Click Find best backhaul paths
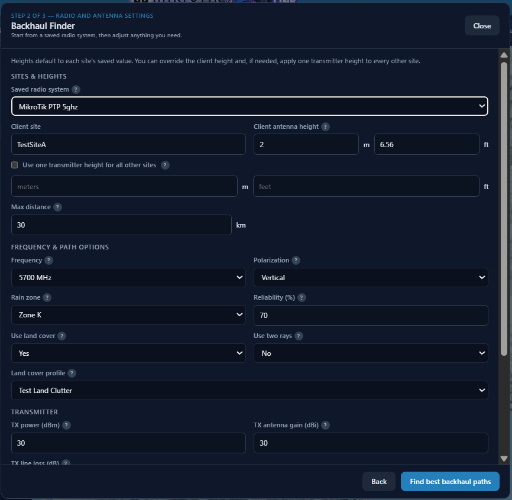The image size is (512, 500). pyautogui.click(x=450, y=481)
